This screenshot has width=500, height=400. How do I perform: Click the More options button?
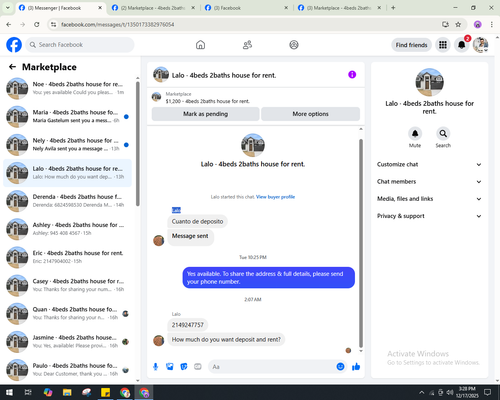pyautogui.click(x=310, y=114)
